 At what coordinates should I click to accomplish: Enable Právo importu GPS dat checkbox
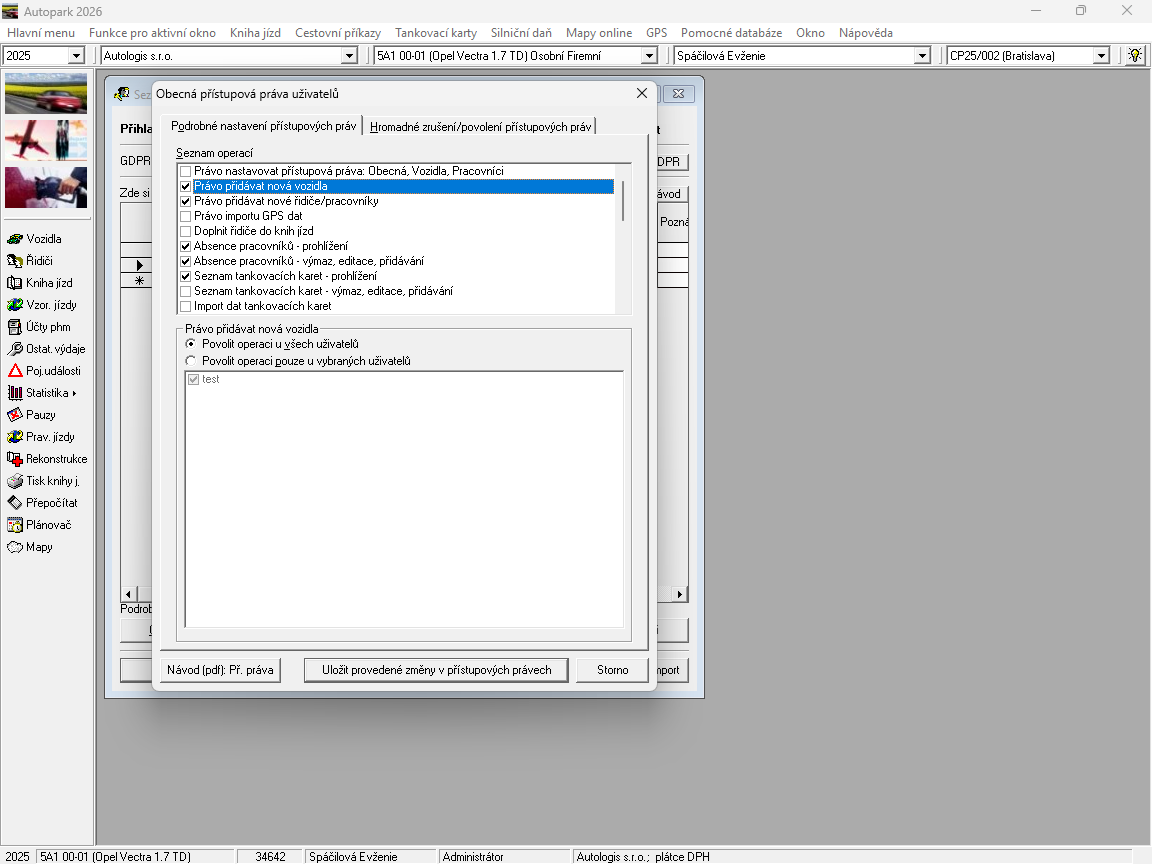pyautogui.click(x=185, y=216)
